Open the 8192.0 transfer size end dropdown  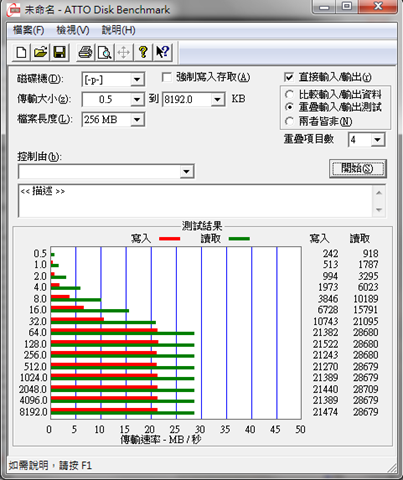click(x=218, y=99)
